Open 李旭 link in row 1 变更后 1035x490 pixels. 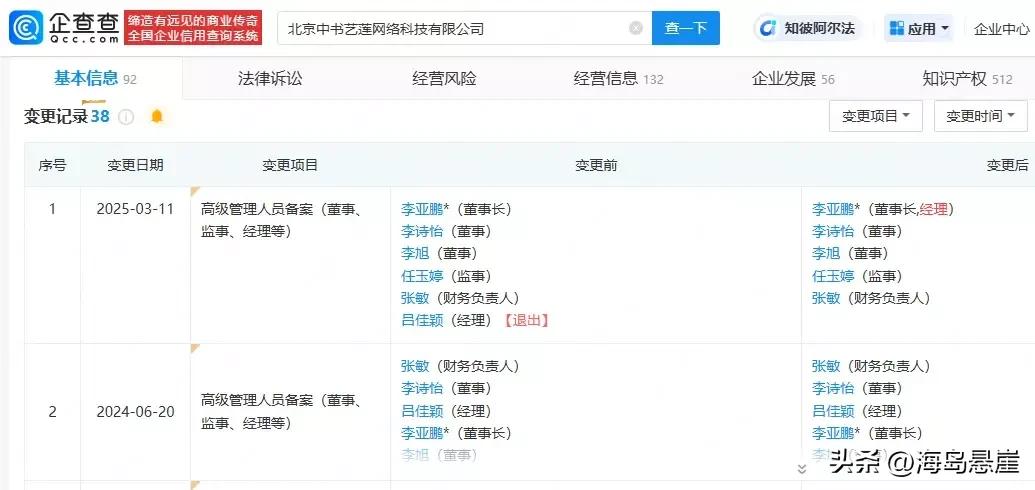[826, 254]
